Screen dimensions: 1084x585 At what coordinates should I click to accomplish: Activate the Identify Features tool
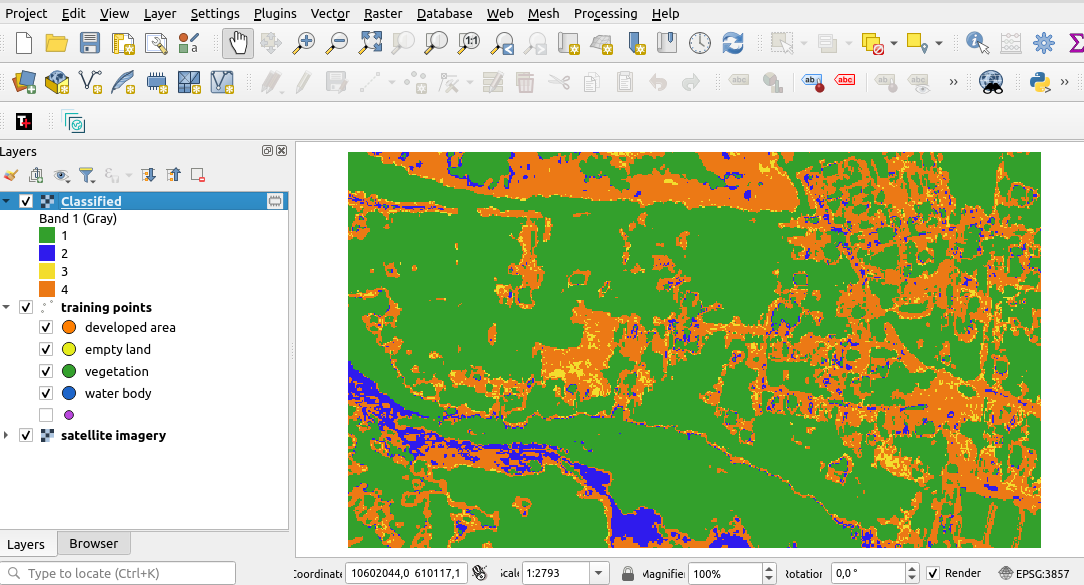tap(976, 43)
